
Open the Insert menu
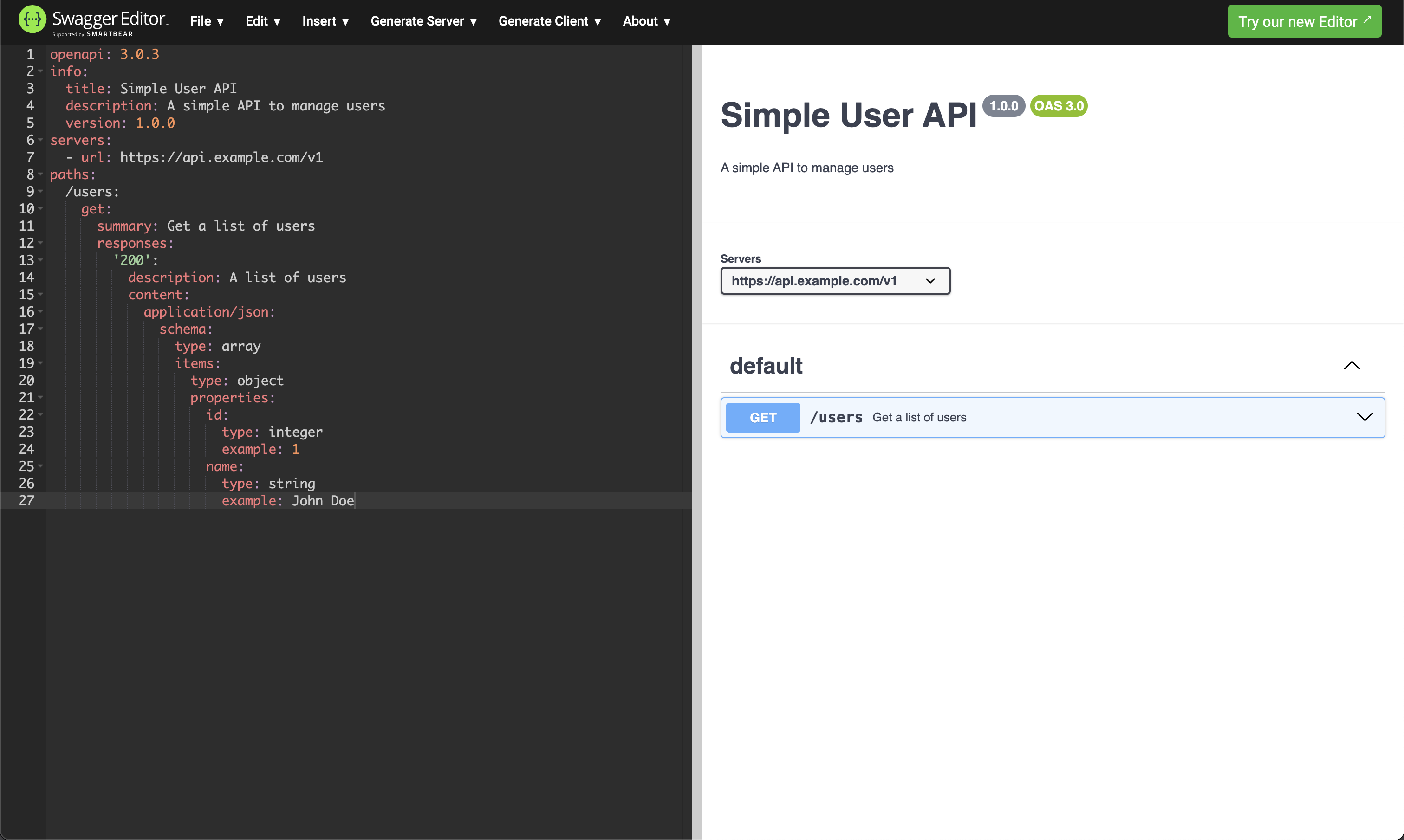[x=325, y=21]
